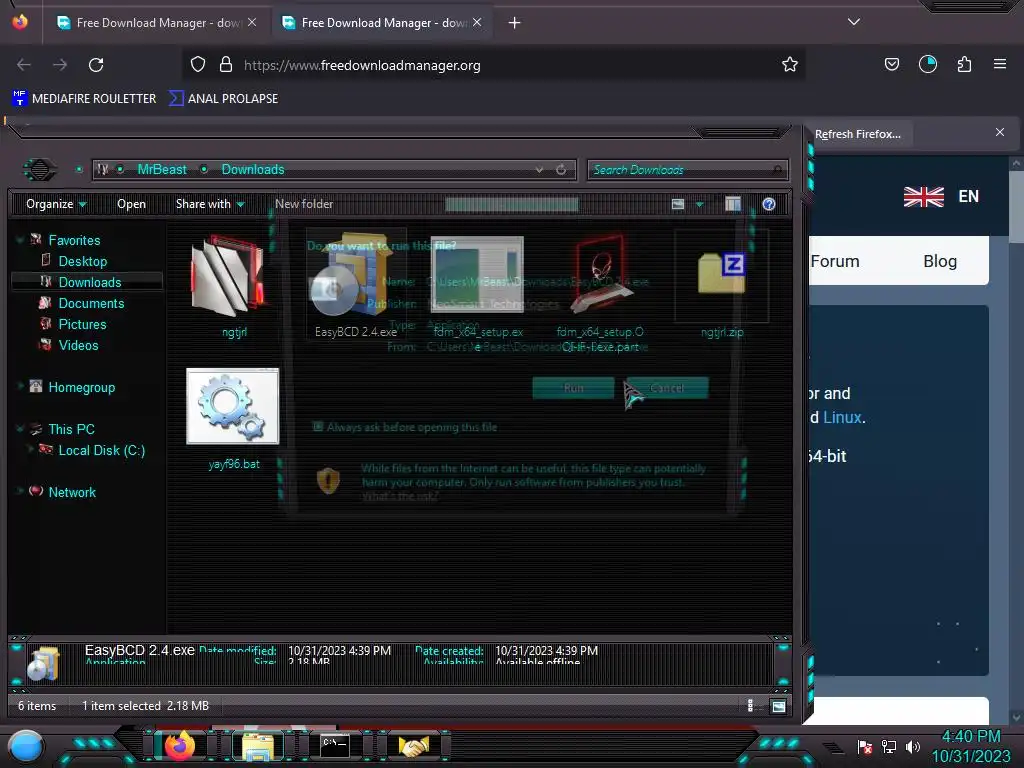Open the Organize menu
The image size is (1024, 768).
click(x=56, y=204)
